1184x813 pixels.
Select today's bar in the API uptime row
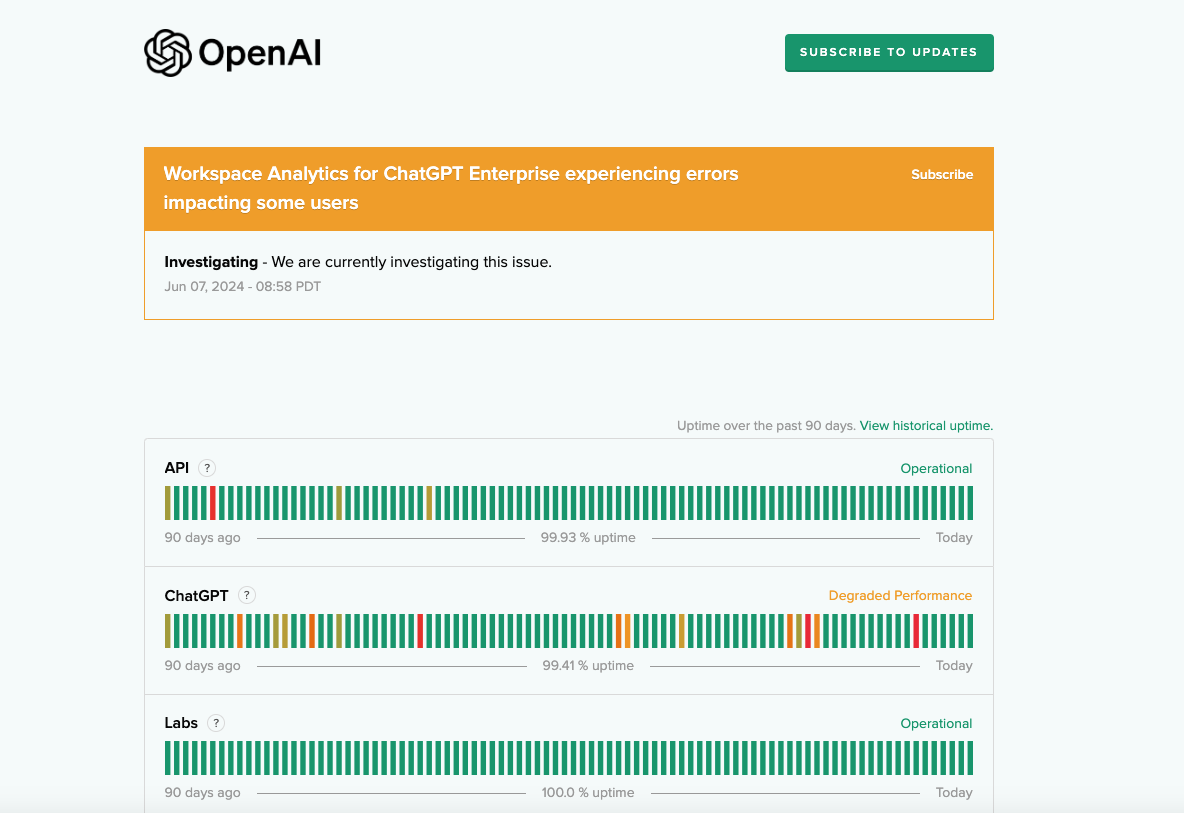tap(969, 503)
